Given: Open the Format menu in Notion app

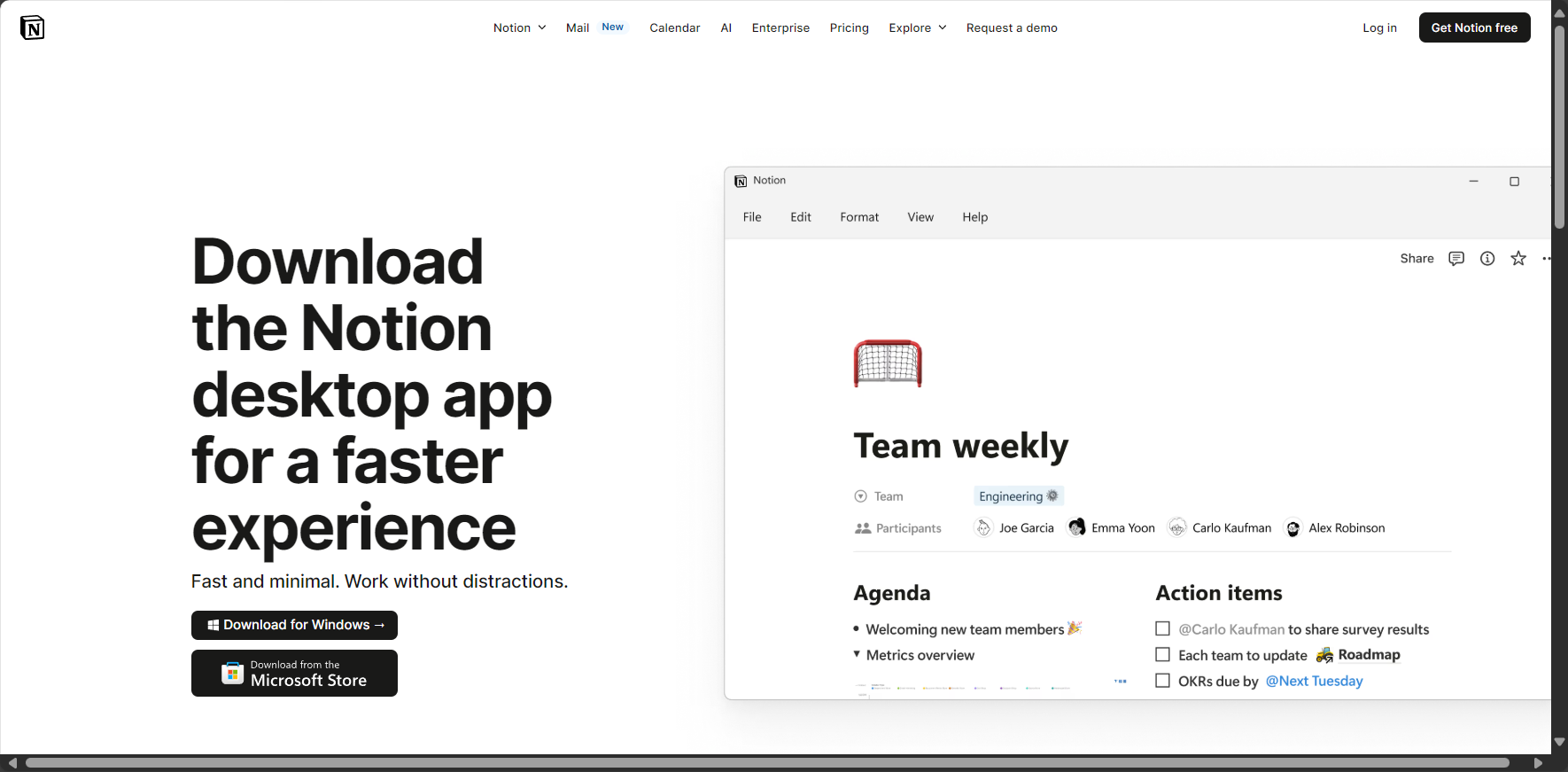Looking at the screenshot, I should click(859, 217).
